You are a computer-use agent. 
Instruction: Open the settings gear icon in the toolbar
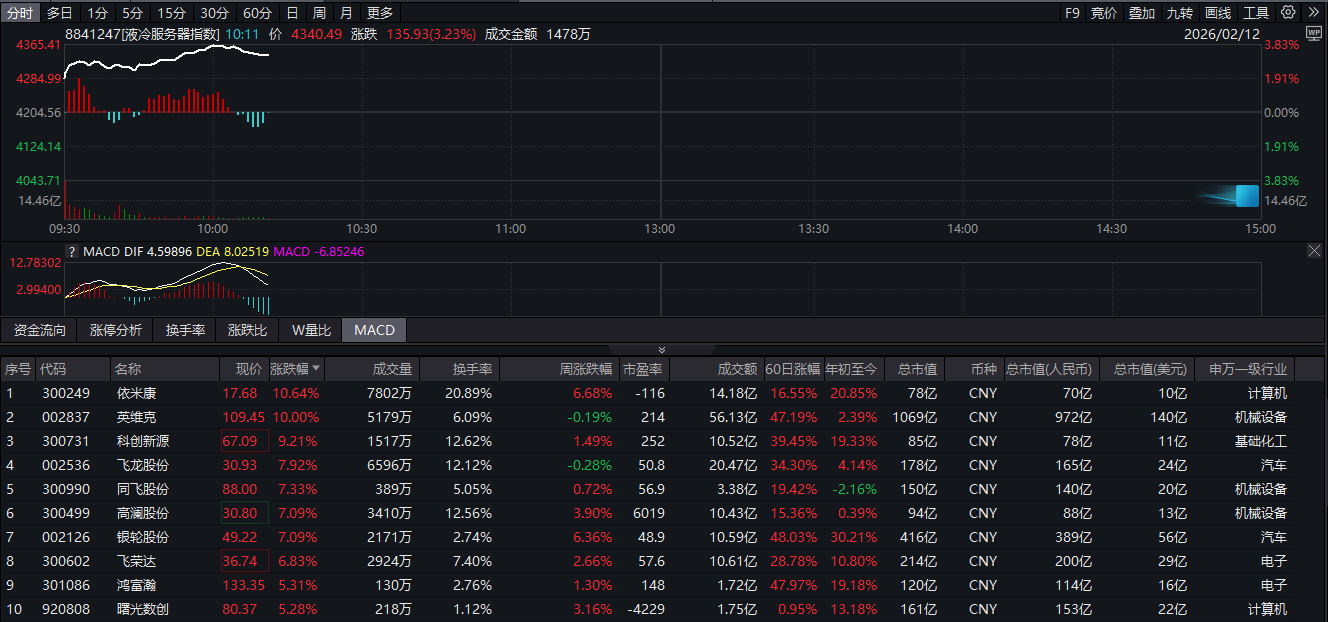[1288, 13]
